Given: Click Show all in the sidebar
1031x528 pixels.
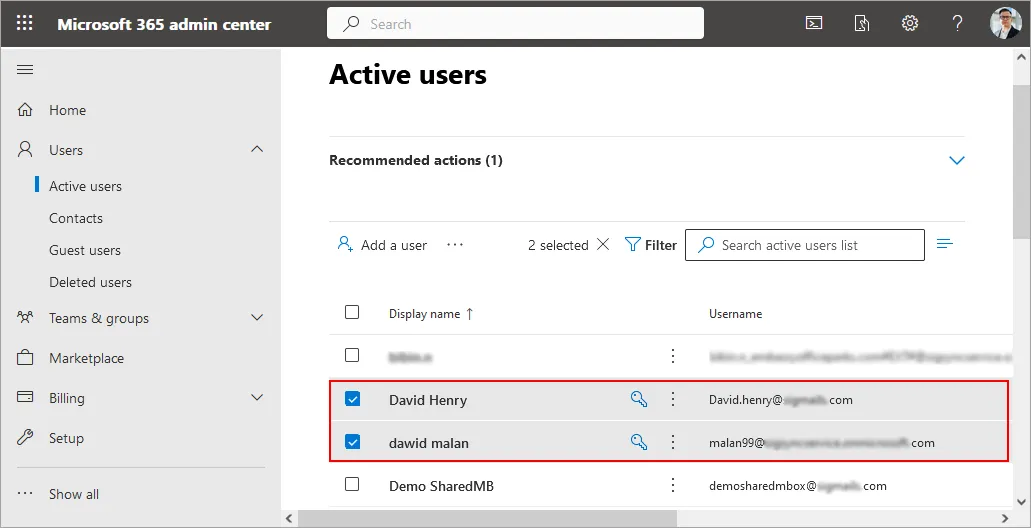Looking at the screenshot, I should (74, 494).
